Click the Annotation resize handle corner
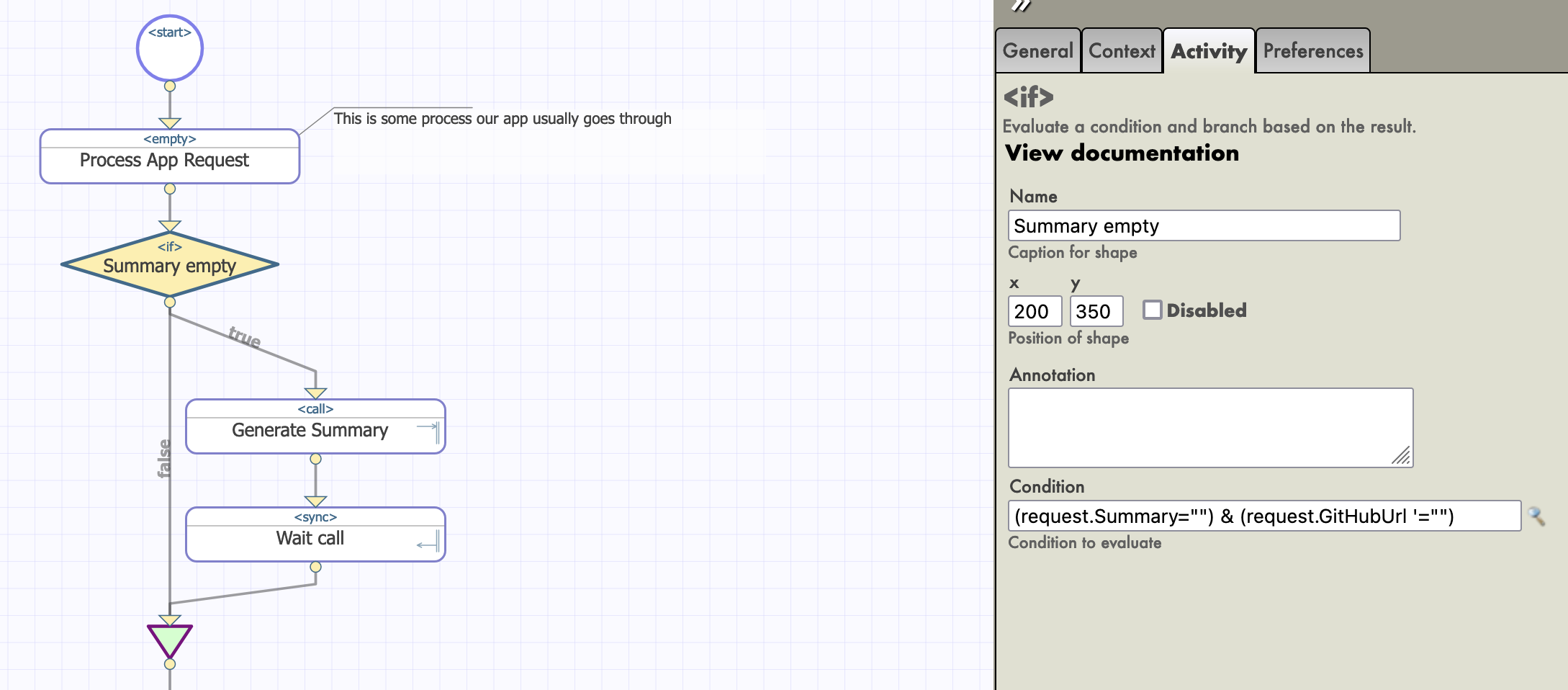1568x690 pixels. [x=1401, y=456]
